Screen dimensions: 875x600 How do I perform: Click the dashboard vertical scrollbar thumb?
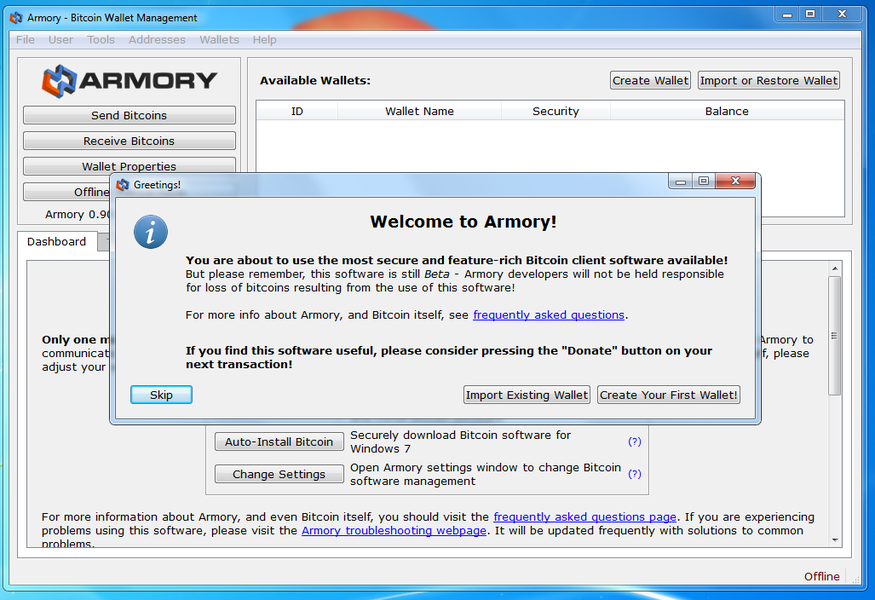835,335
